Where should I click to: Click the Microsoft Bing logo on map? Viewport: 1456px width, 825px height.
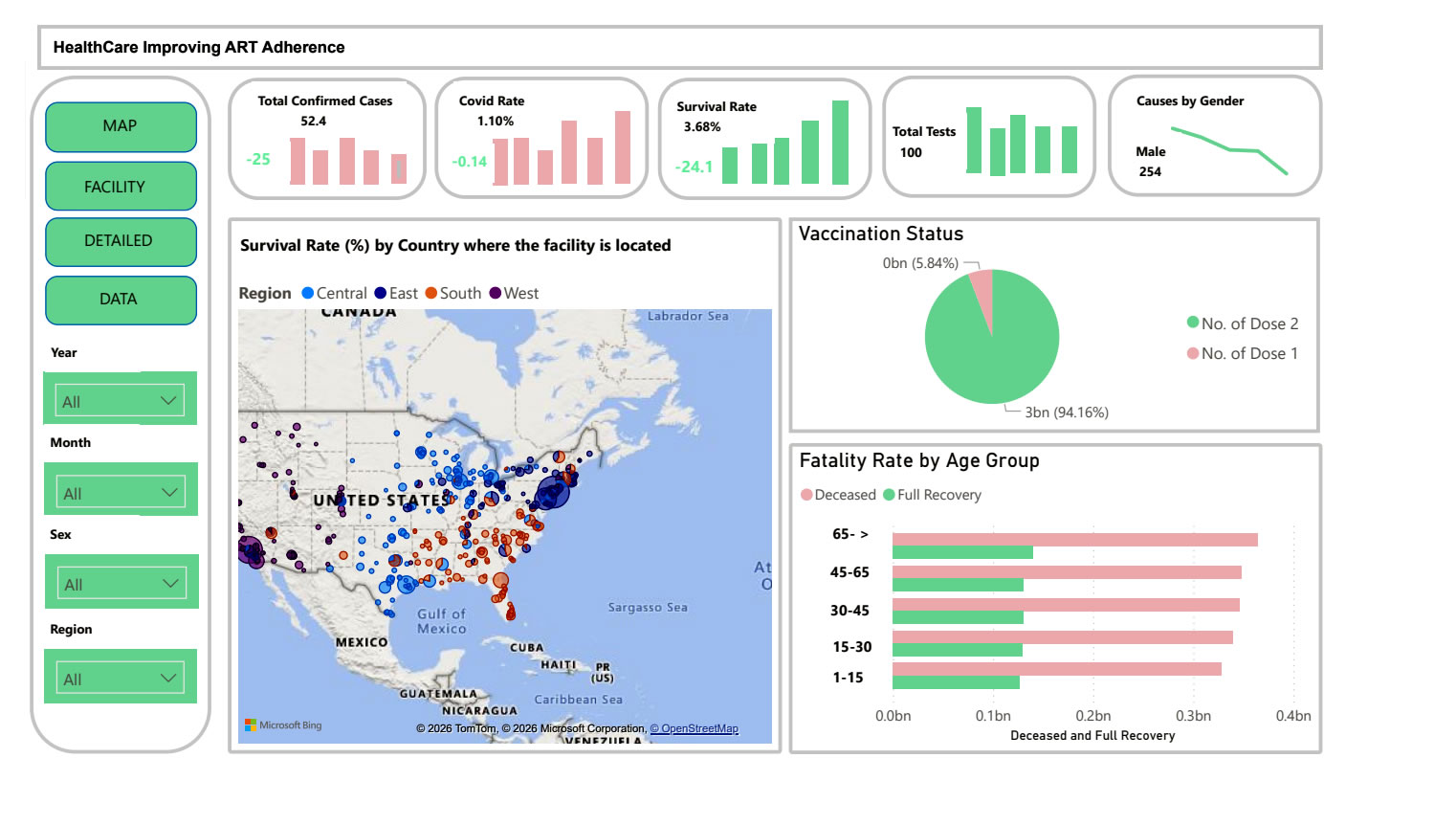(x=283, y=725)
